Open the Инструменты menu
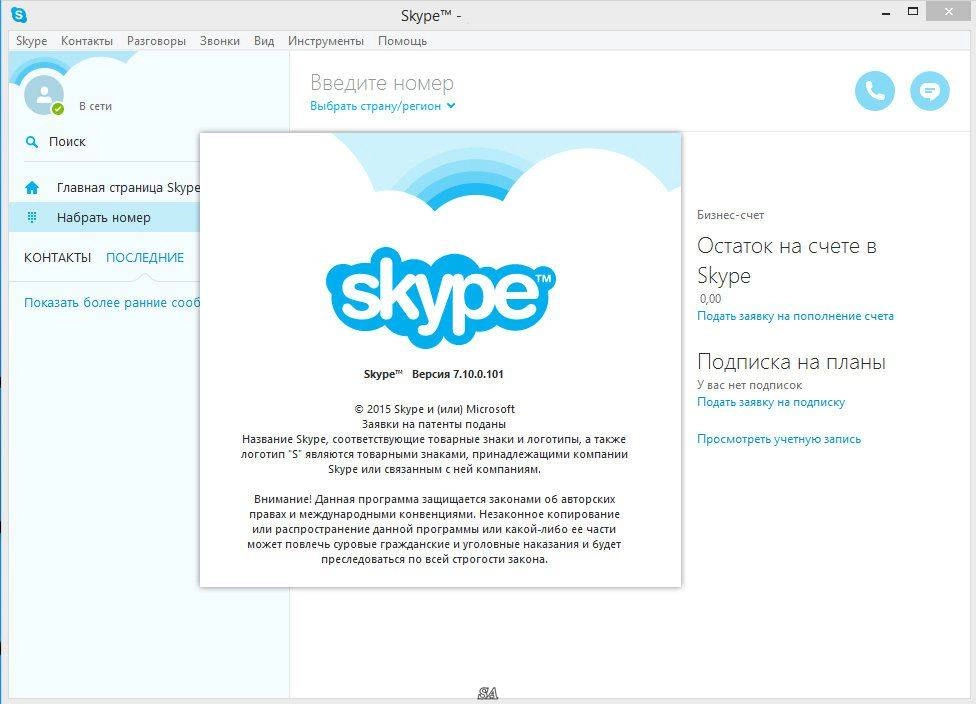976x704 pixels. pos(326,41)
